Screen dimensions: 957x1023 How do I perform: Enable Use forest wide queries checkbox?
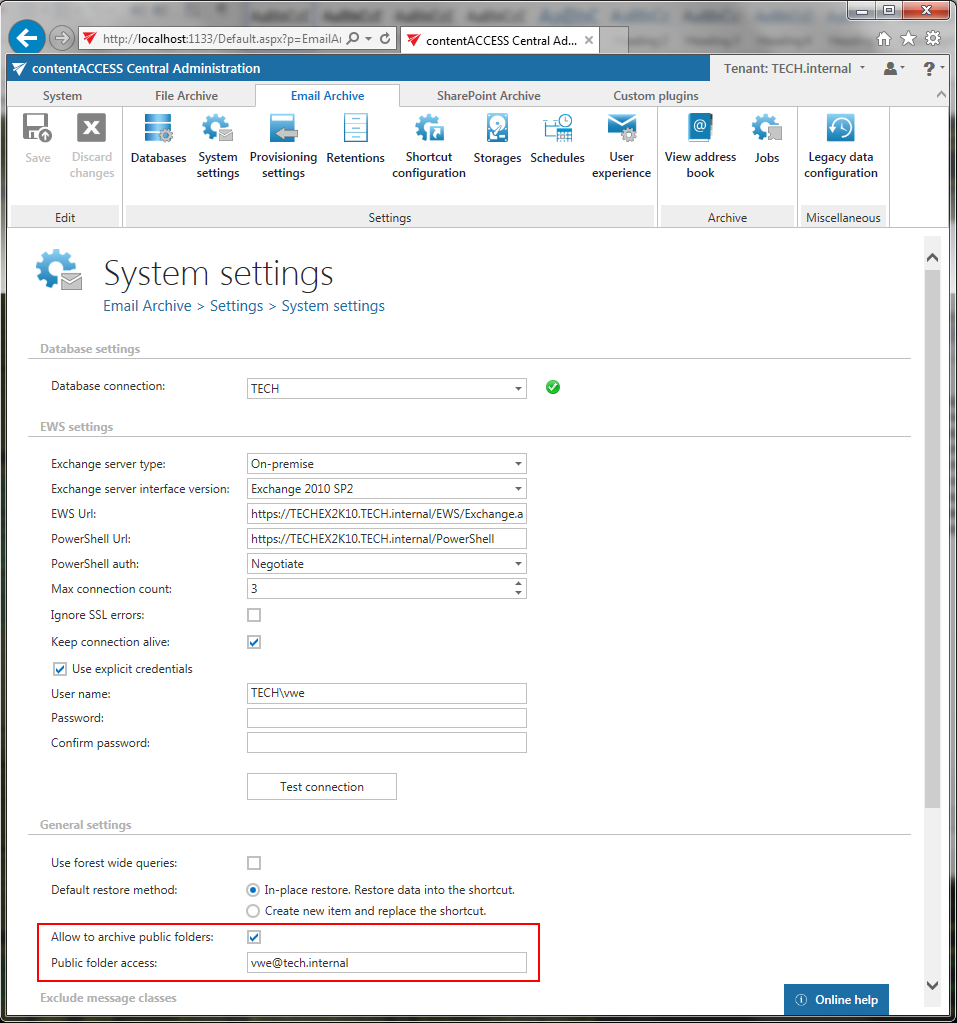tap(254, 863)
